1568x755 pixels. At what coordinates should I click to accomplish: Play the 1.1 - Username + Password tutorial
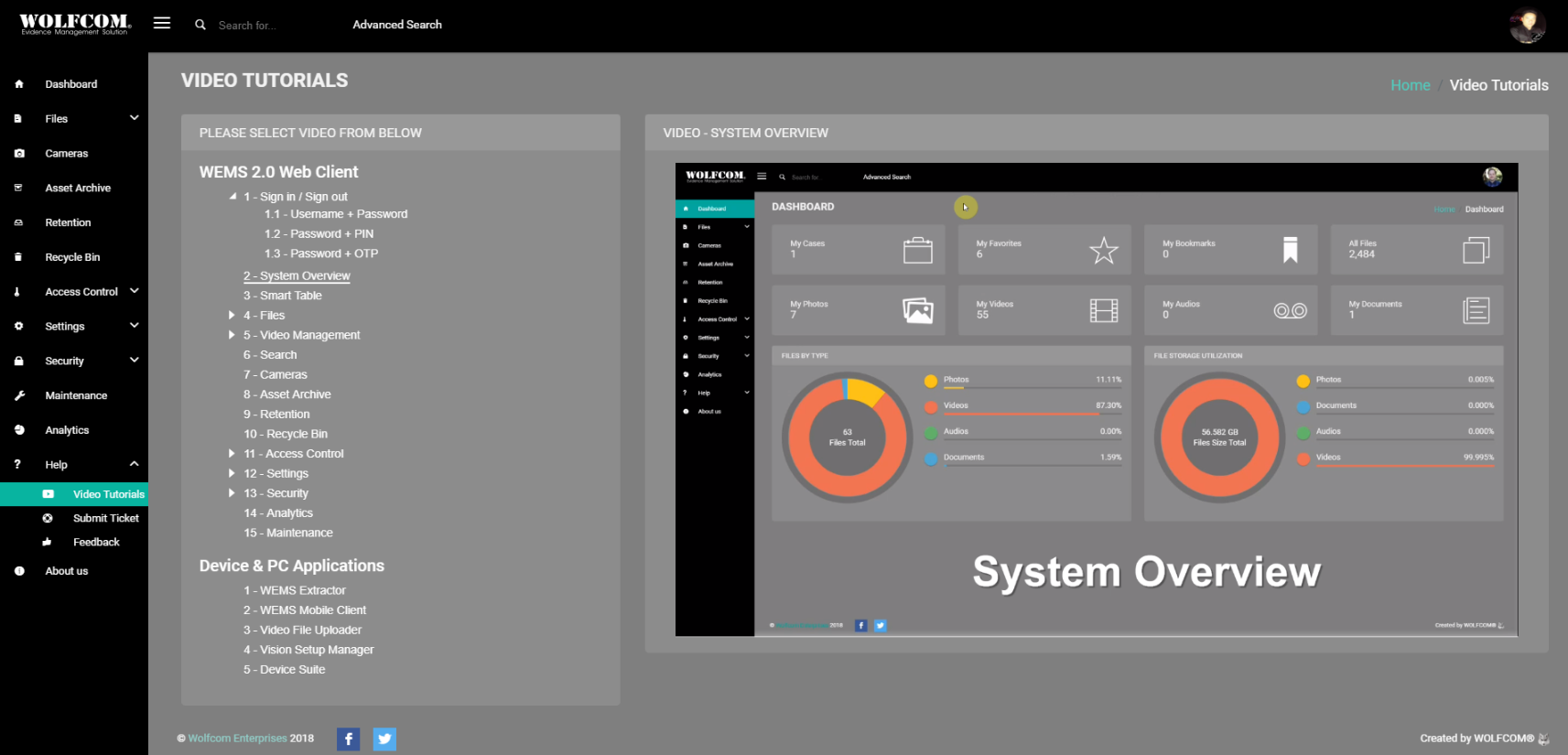point(336,214)
